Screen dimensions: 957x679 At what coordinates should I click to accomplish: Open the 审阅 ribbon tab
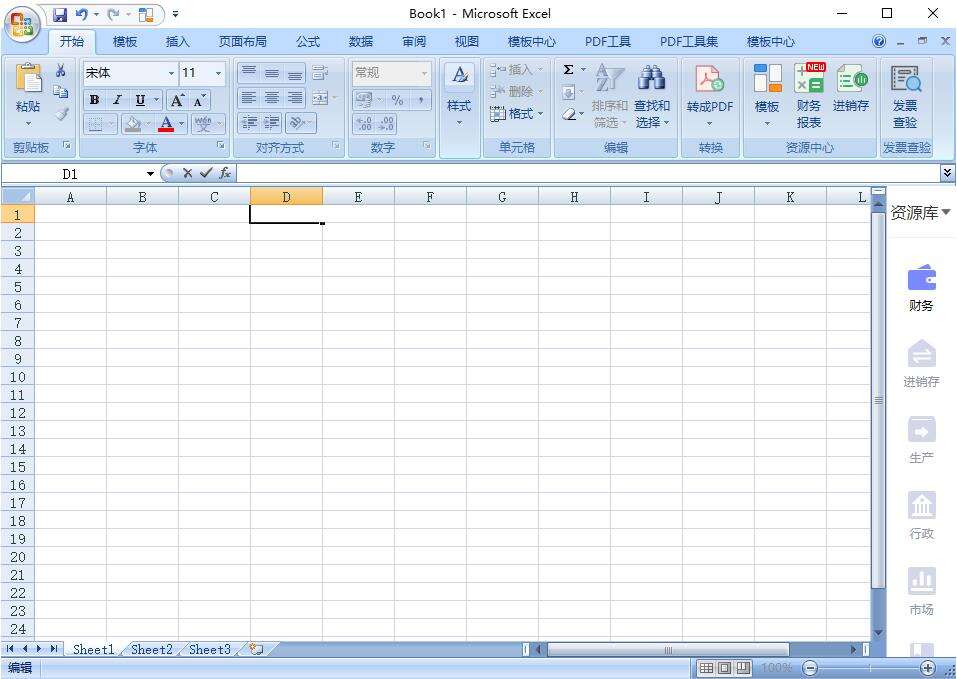414,41
